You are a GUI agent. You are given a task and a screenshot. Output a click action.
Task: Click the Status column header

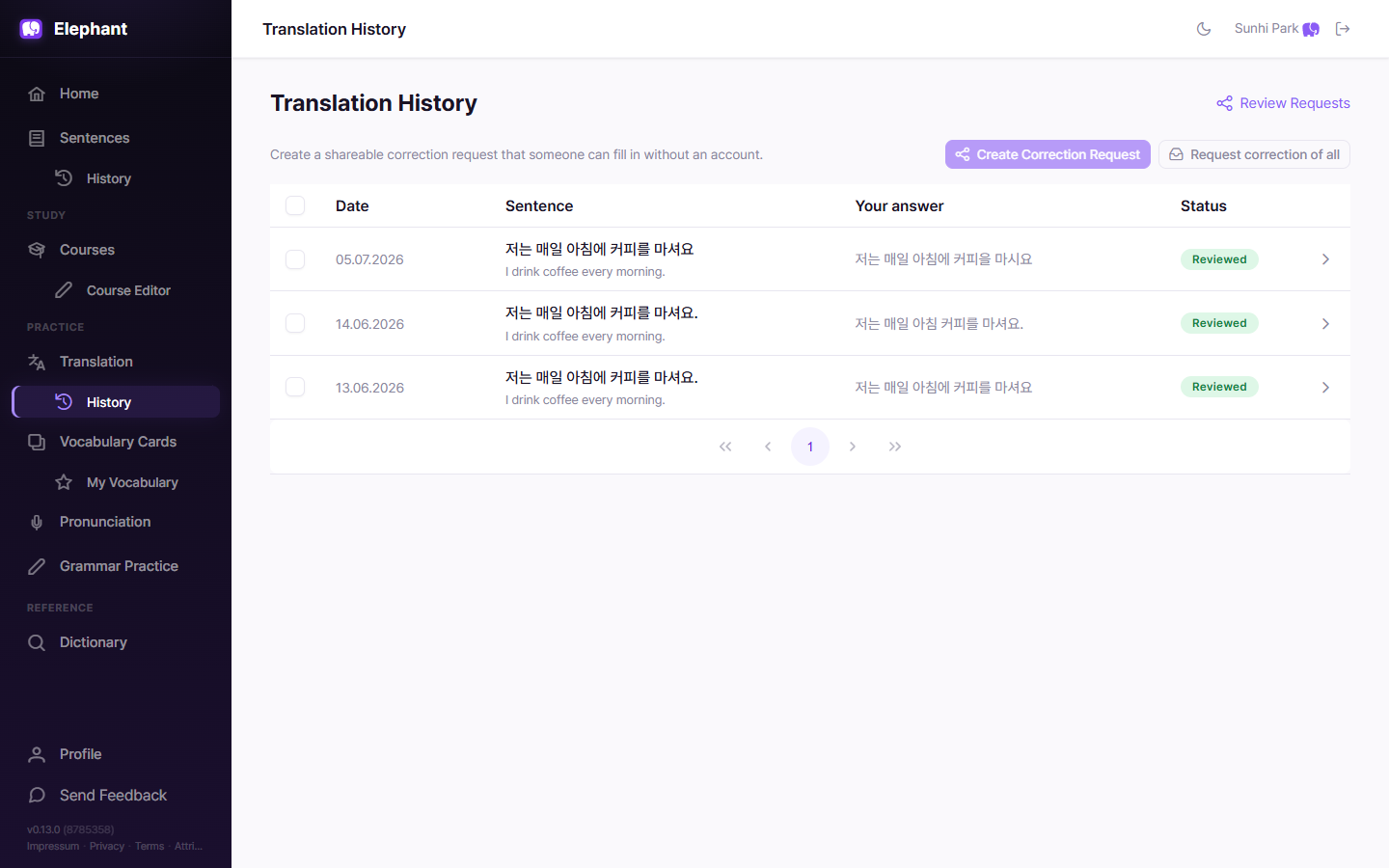[x=1204, y=205]
